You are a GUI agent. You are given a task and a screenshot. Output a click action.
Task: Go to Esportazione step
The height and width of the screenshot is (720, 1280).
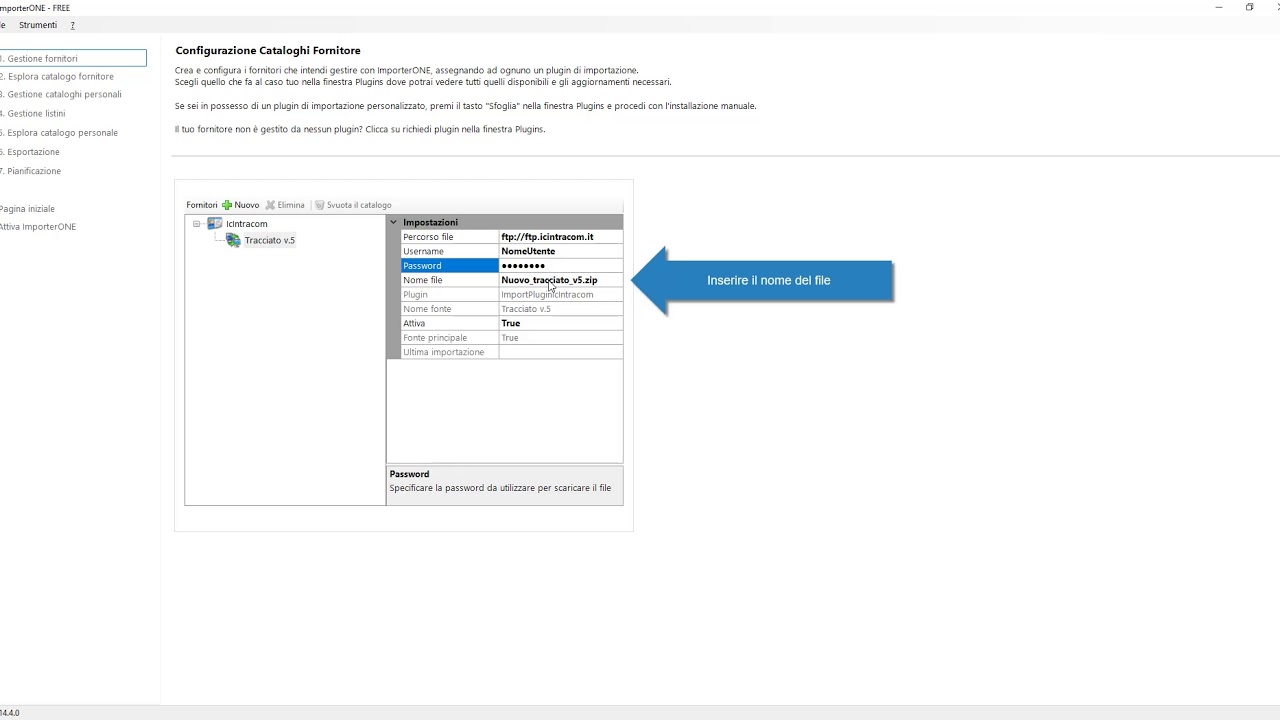click(31, 152)
